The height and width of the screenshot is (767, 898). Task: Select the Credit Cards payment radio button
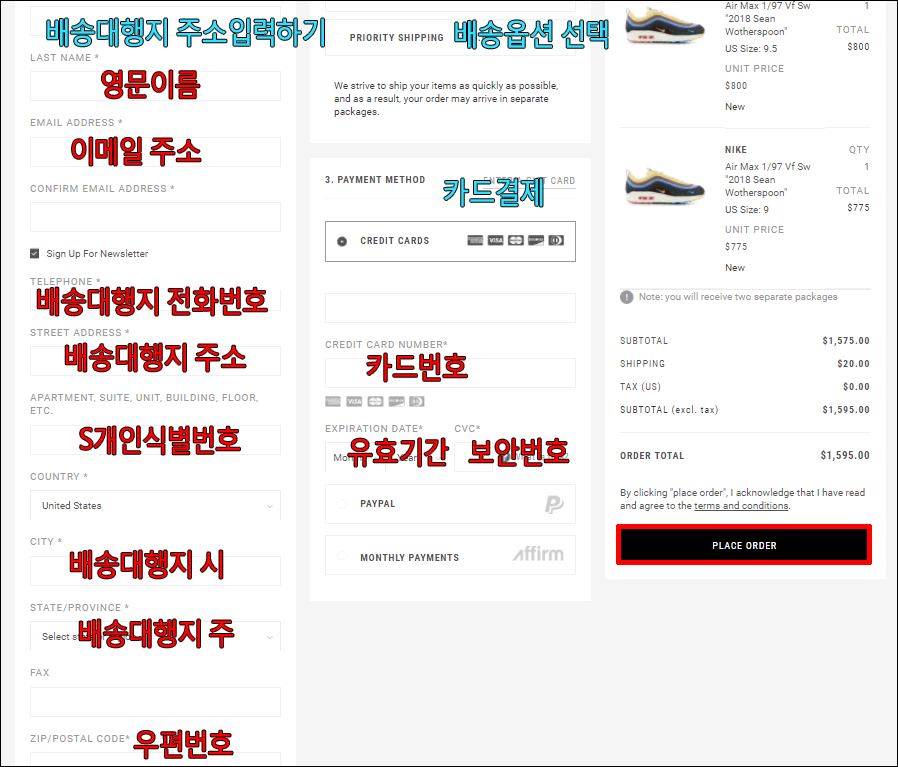tap(342, 241)
